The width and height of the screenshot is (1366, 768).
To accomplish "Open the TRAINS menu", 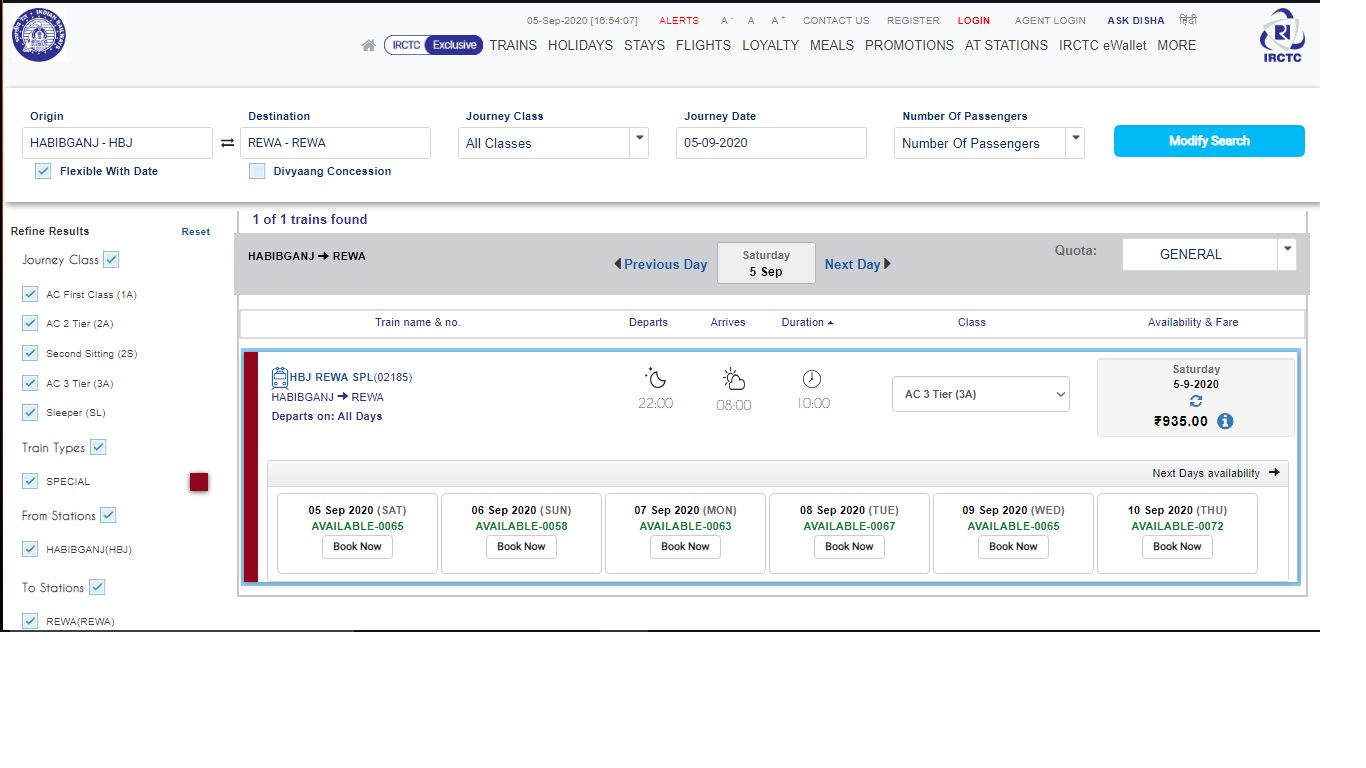I will pos(513,45).
